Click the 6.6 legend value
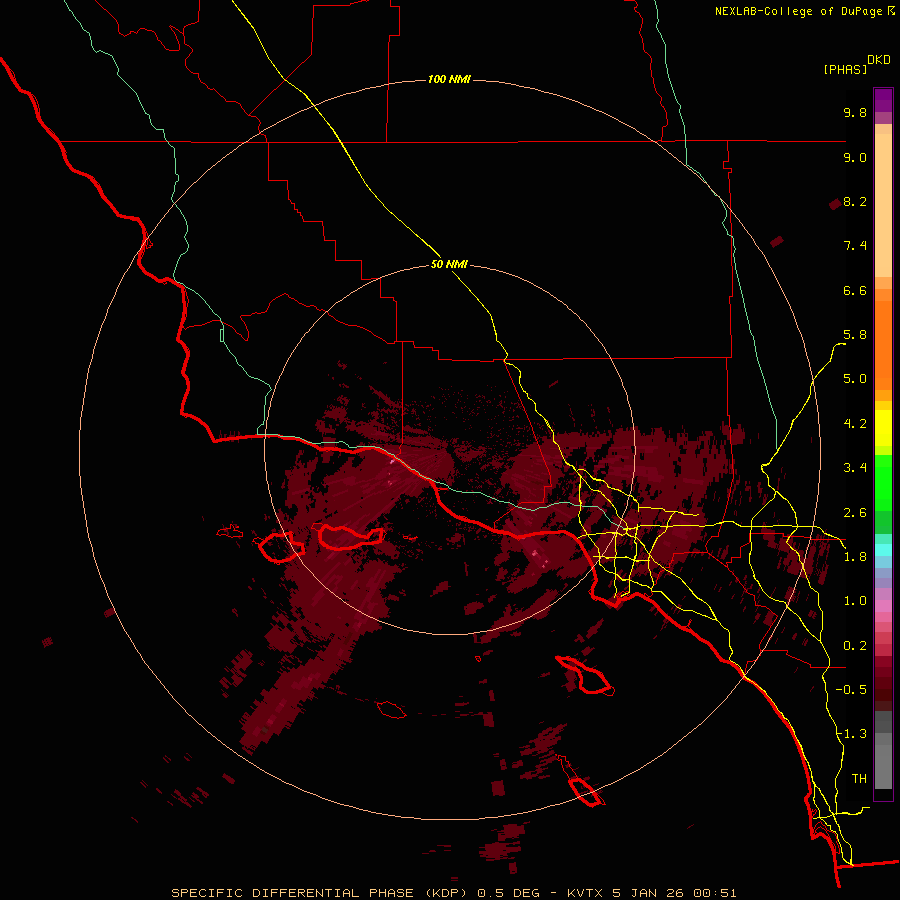The image size is (900, 900). 855,290
